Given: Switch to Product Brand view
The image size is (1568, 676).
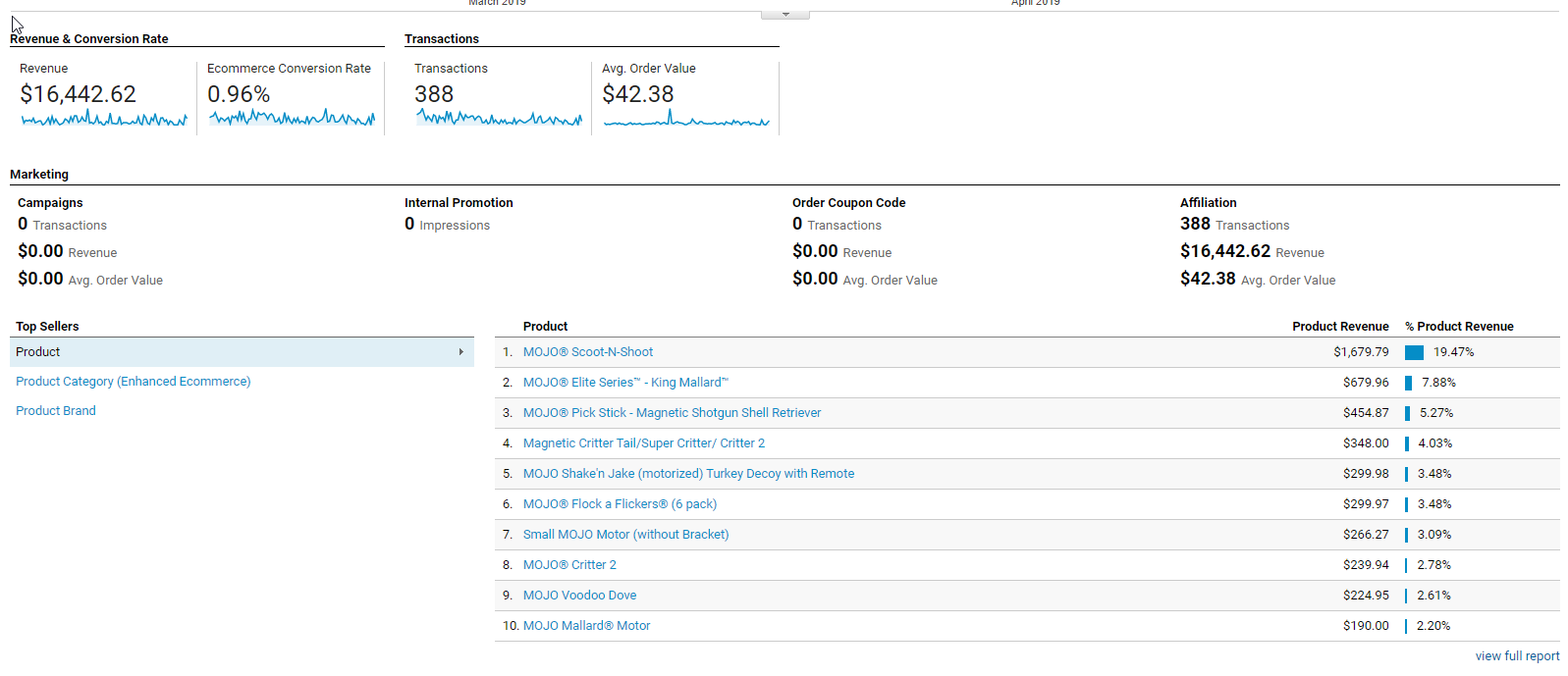Looking at the screenshot, I should [x=56, y=411].
